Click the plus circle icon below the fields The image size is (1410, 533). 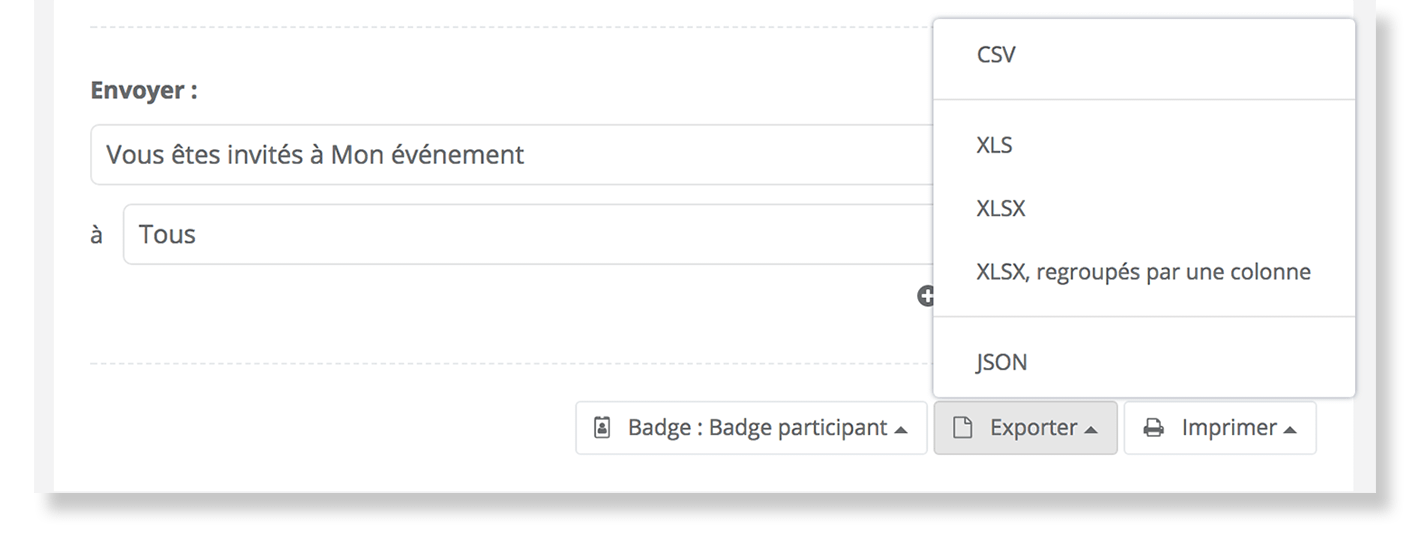(x=926, y=295)
